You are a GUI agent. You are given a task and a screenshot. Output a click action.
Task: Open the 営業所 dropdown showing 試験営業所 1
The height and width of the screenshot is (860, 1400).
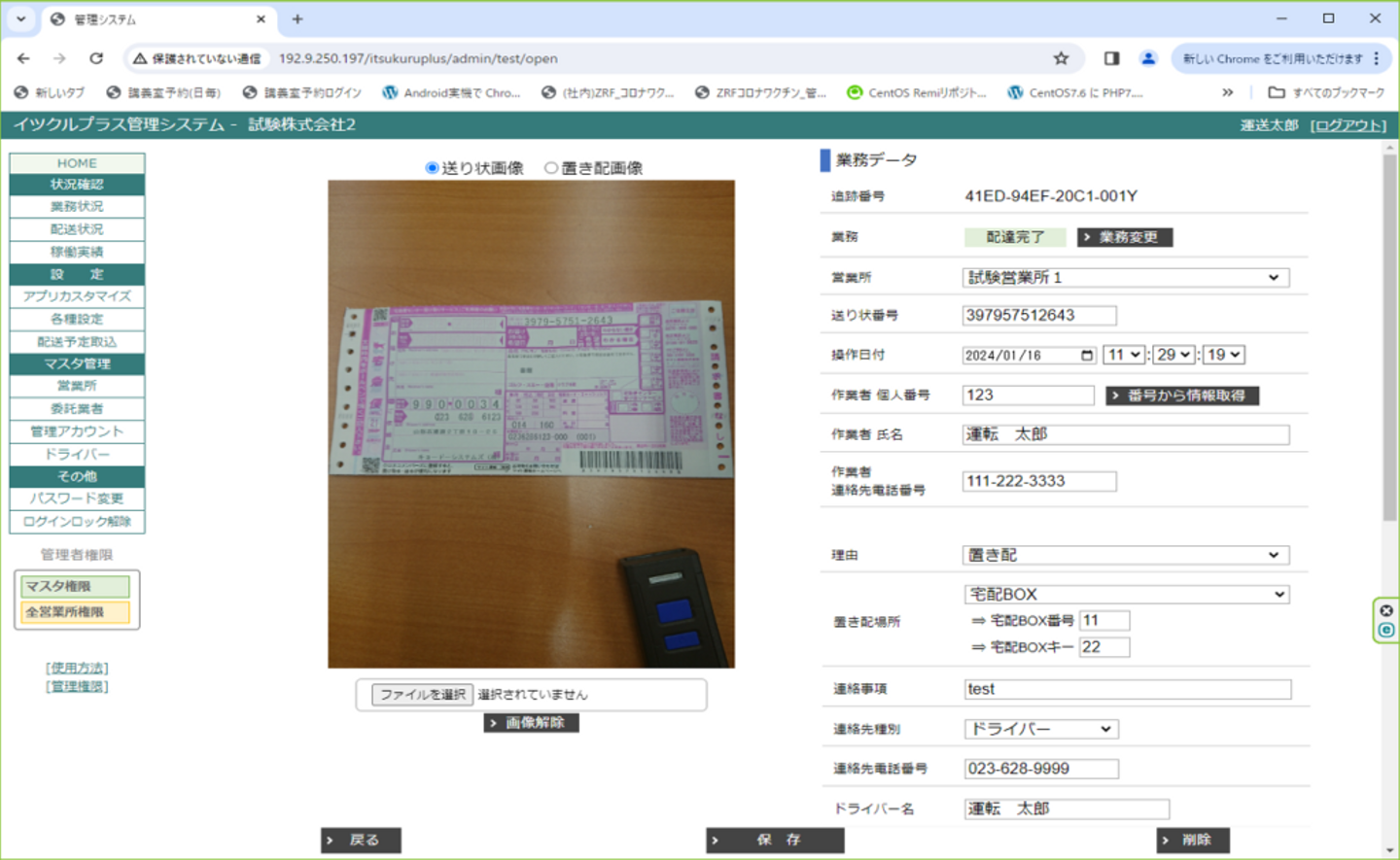click(x=1126, y=277)
